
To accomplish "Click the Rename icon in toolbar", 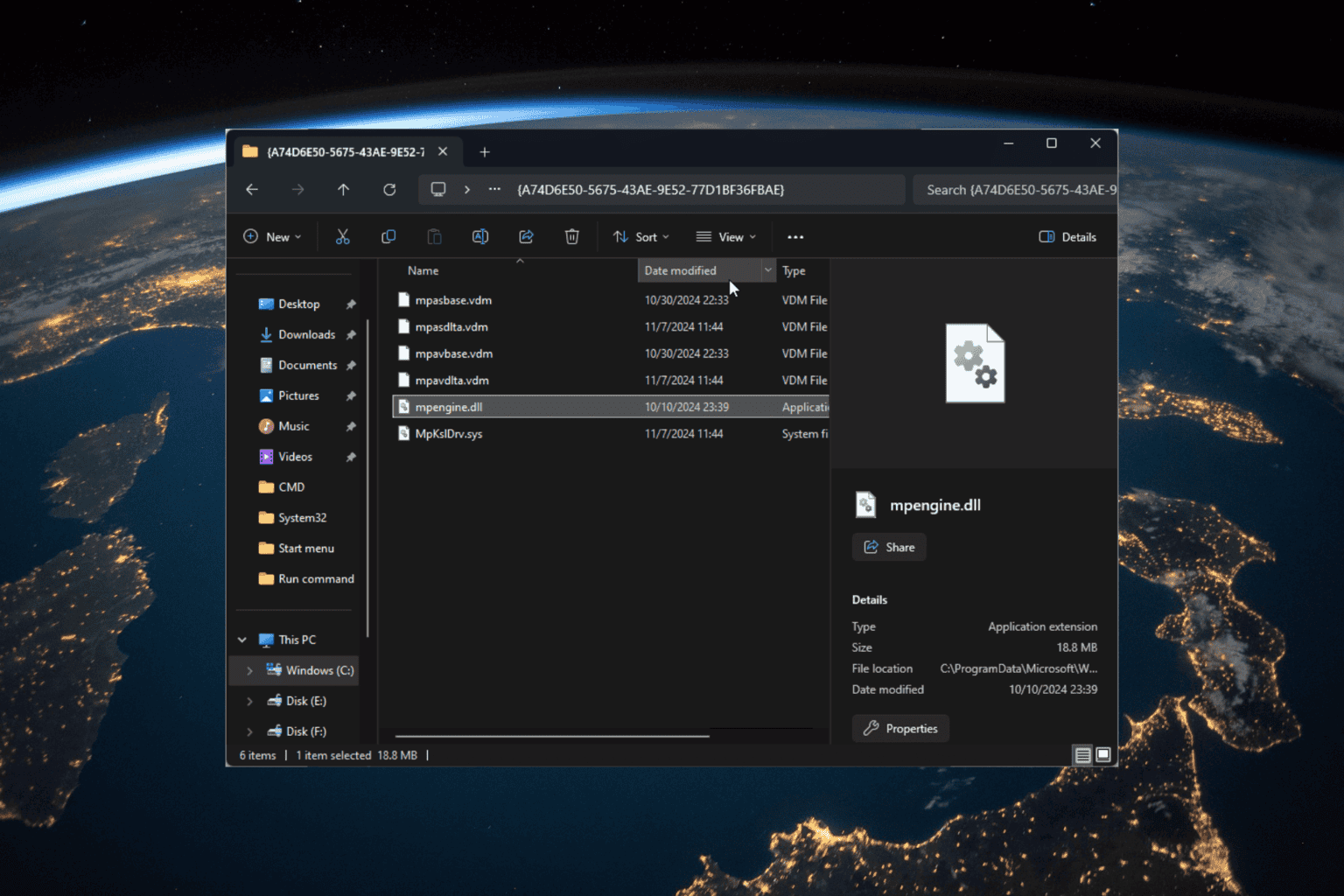I will (480, 237).
